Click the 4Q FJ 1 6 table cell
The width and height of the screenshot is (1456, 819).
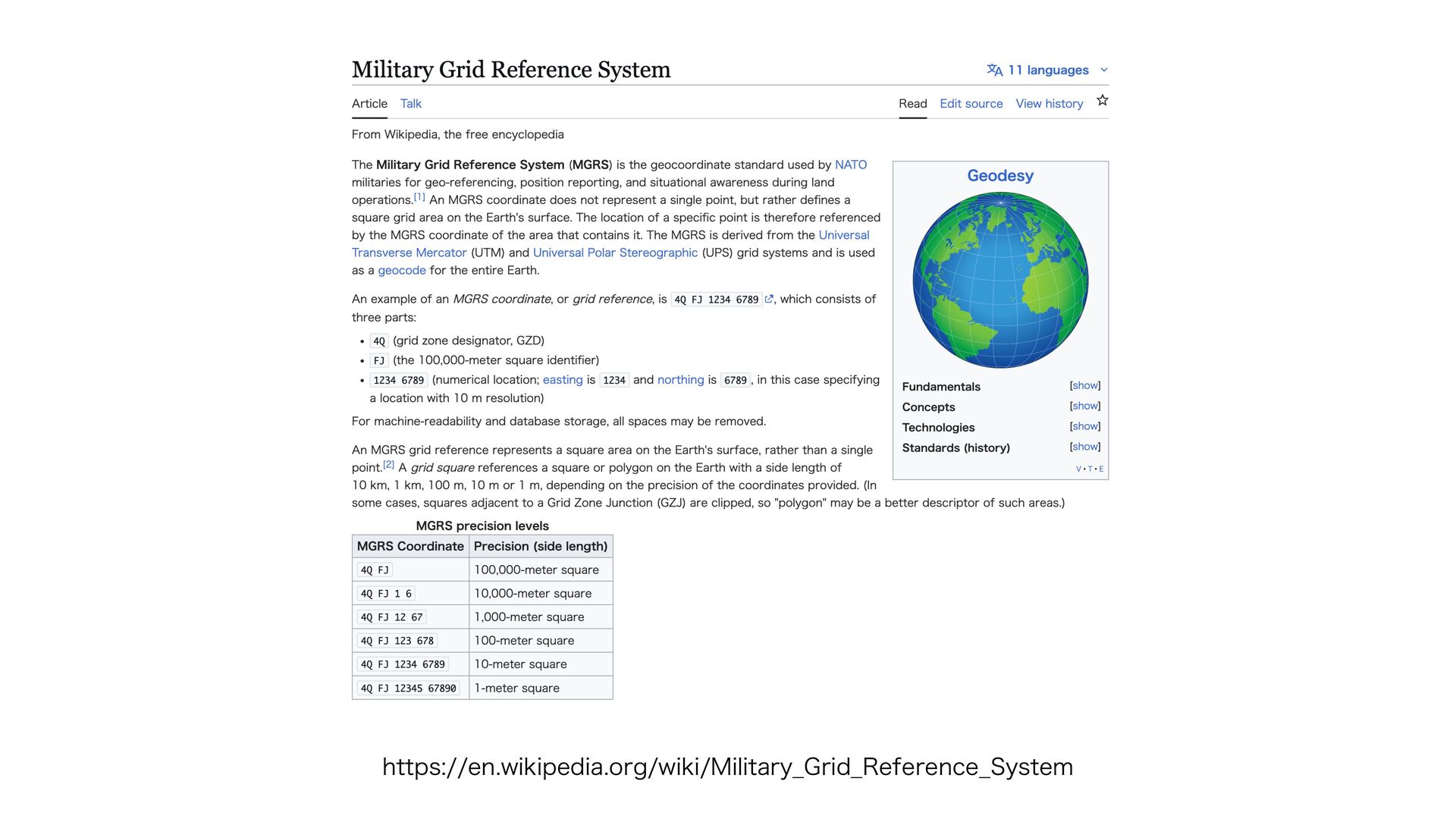click(410, 594)
